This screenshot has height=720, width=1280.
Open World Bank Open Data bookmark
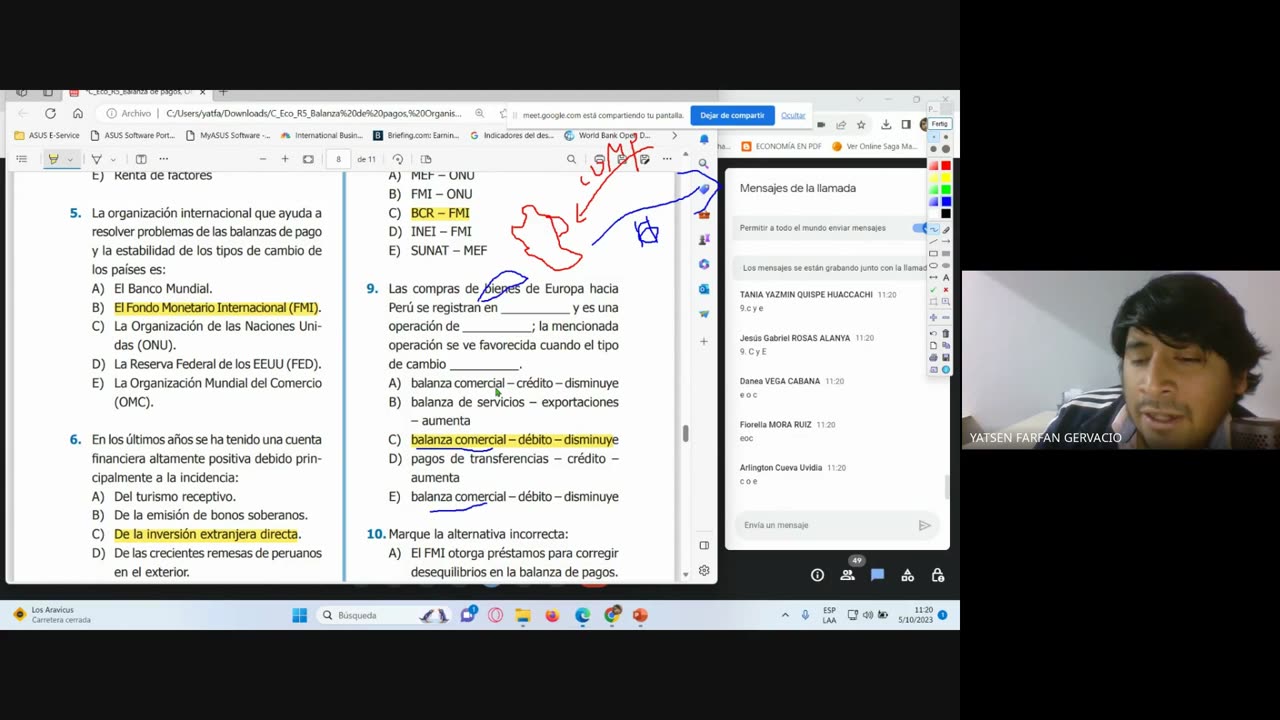[607, 135]
